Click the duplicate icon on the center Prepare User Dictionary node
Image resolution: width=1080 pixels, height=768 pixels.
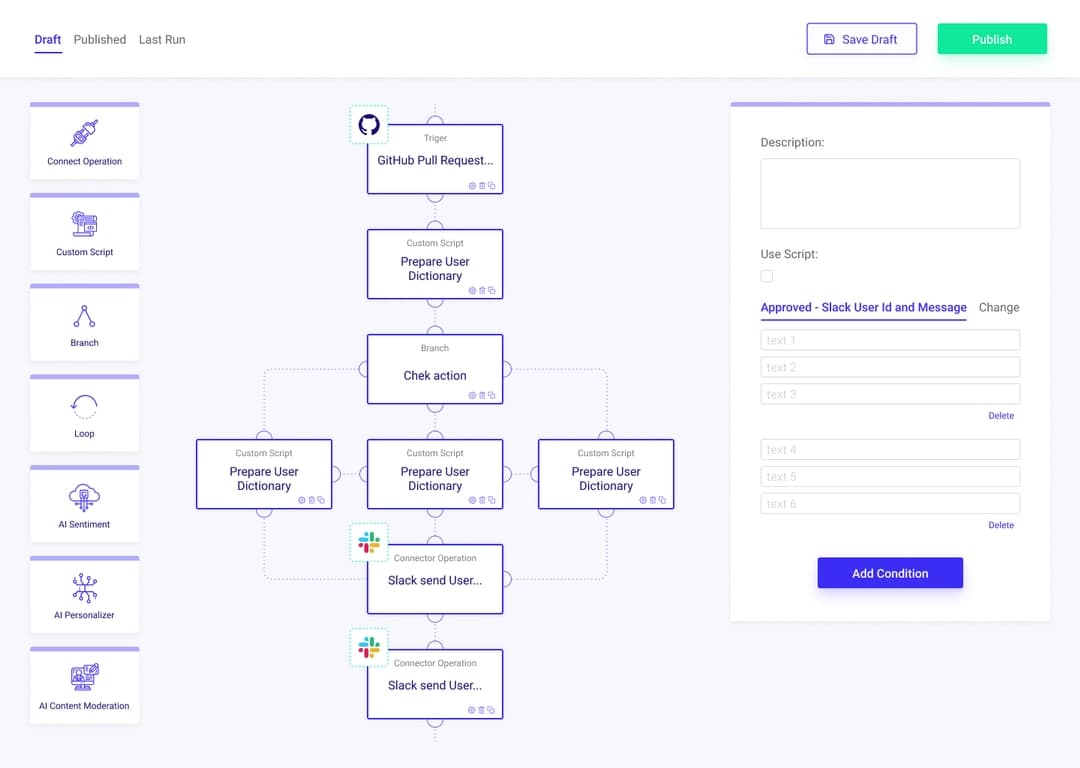pos(491,500)
